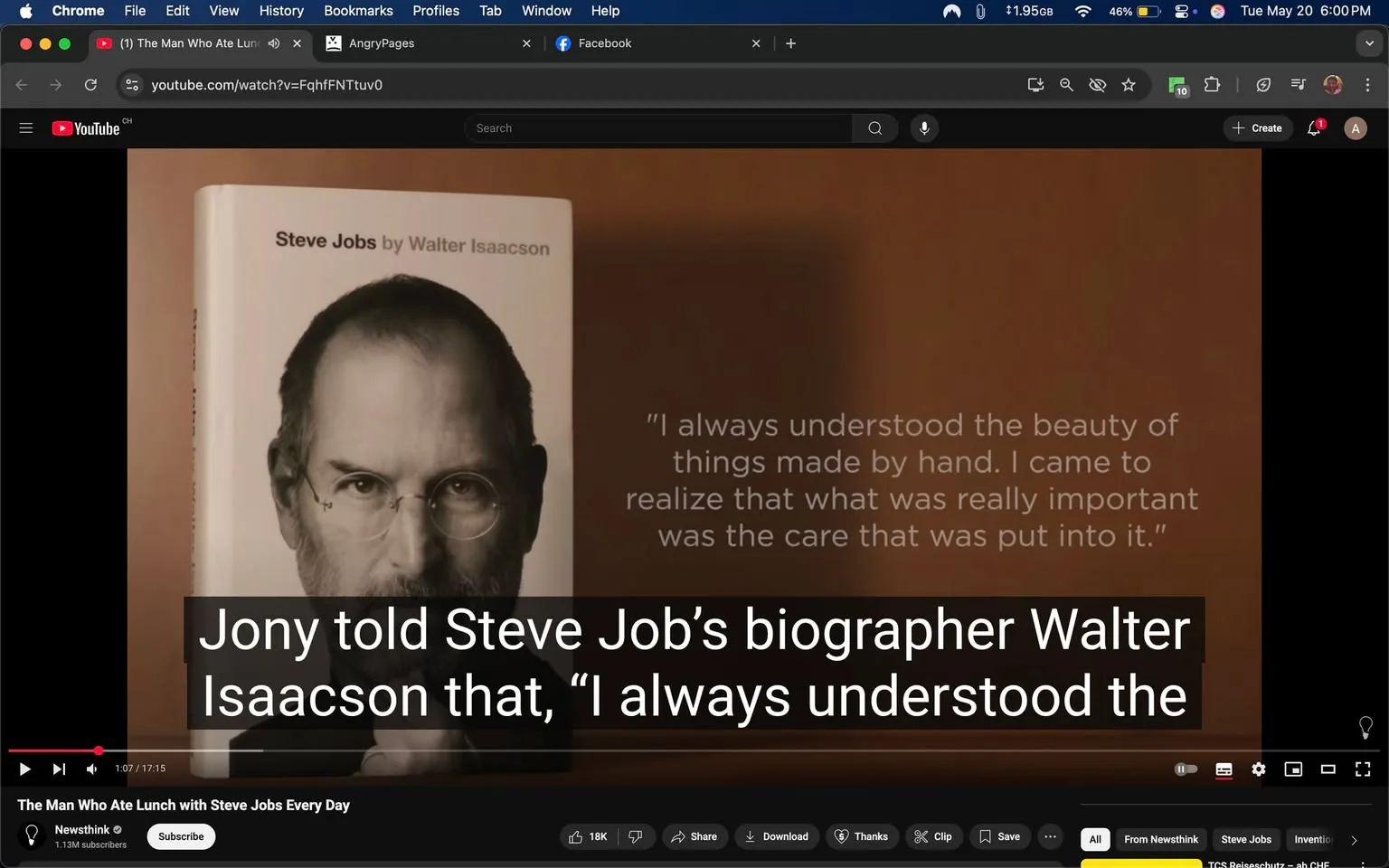Open the Chrome extensions puzzle icon
The height and width of the screenshot is (868, 1389).
tap(1212, 84)
